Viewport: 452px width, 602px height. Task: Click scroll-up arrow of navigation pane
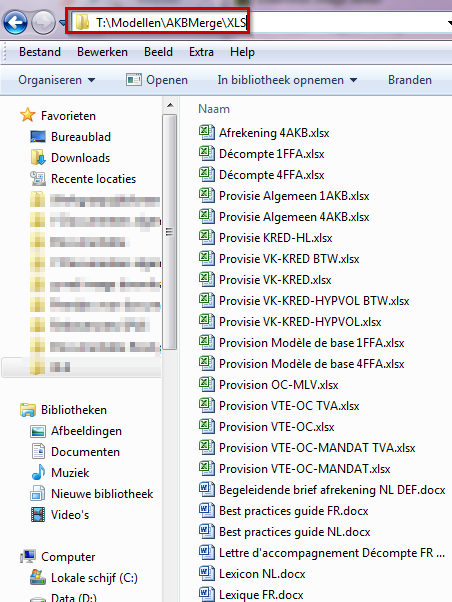pyautogui.click(x=170, y=105)
